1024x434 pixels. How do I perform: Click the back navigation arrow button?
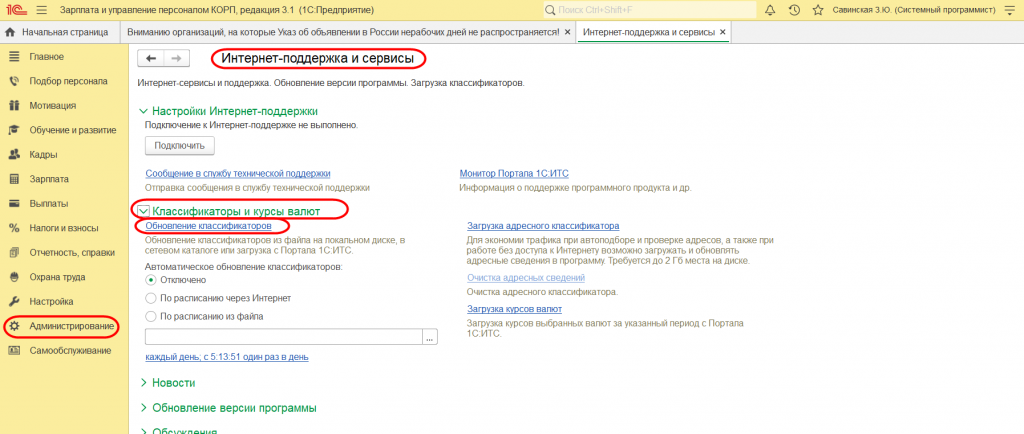click(154, 59)
